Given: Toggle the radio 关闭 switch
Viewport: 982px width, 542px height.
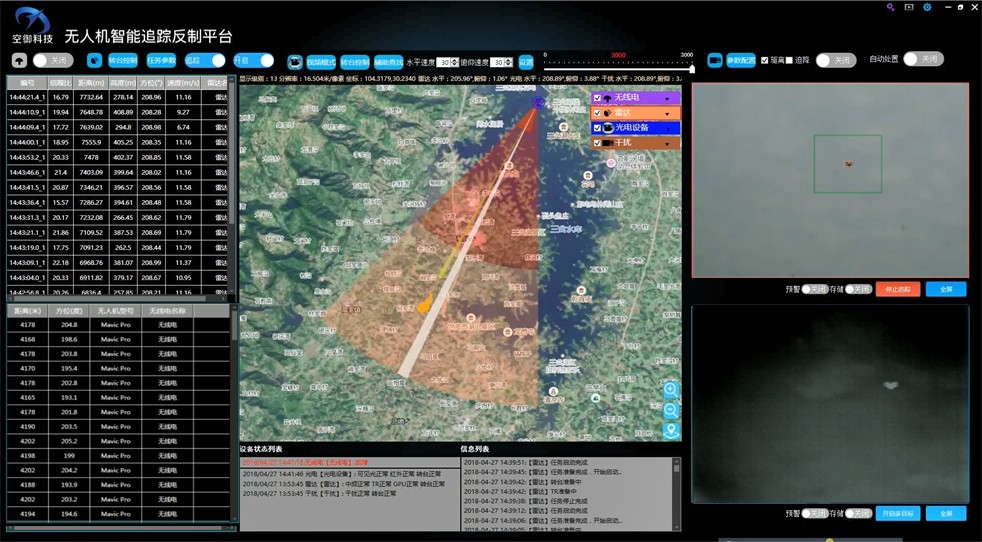Looking at the screenshot, I should coord(53,61).
